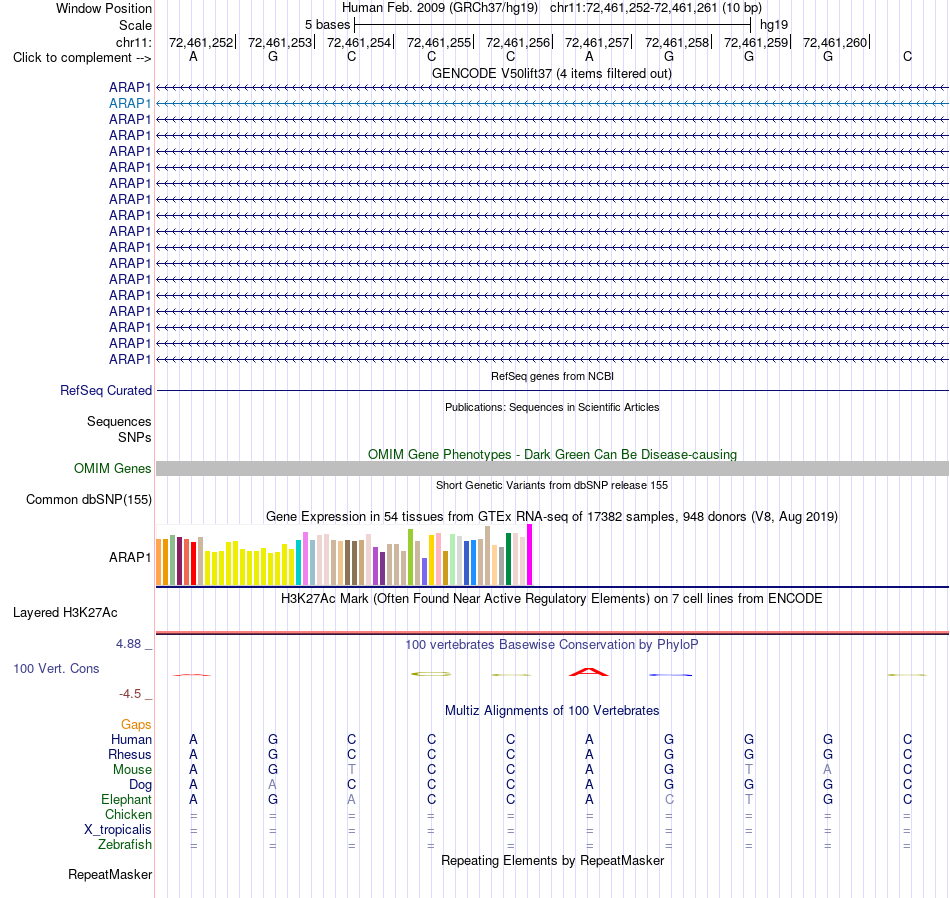950x898 pixels.
Task: Click the '5 bases' scale text
Action: (x=327, y=25)
